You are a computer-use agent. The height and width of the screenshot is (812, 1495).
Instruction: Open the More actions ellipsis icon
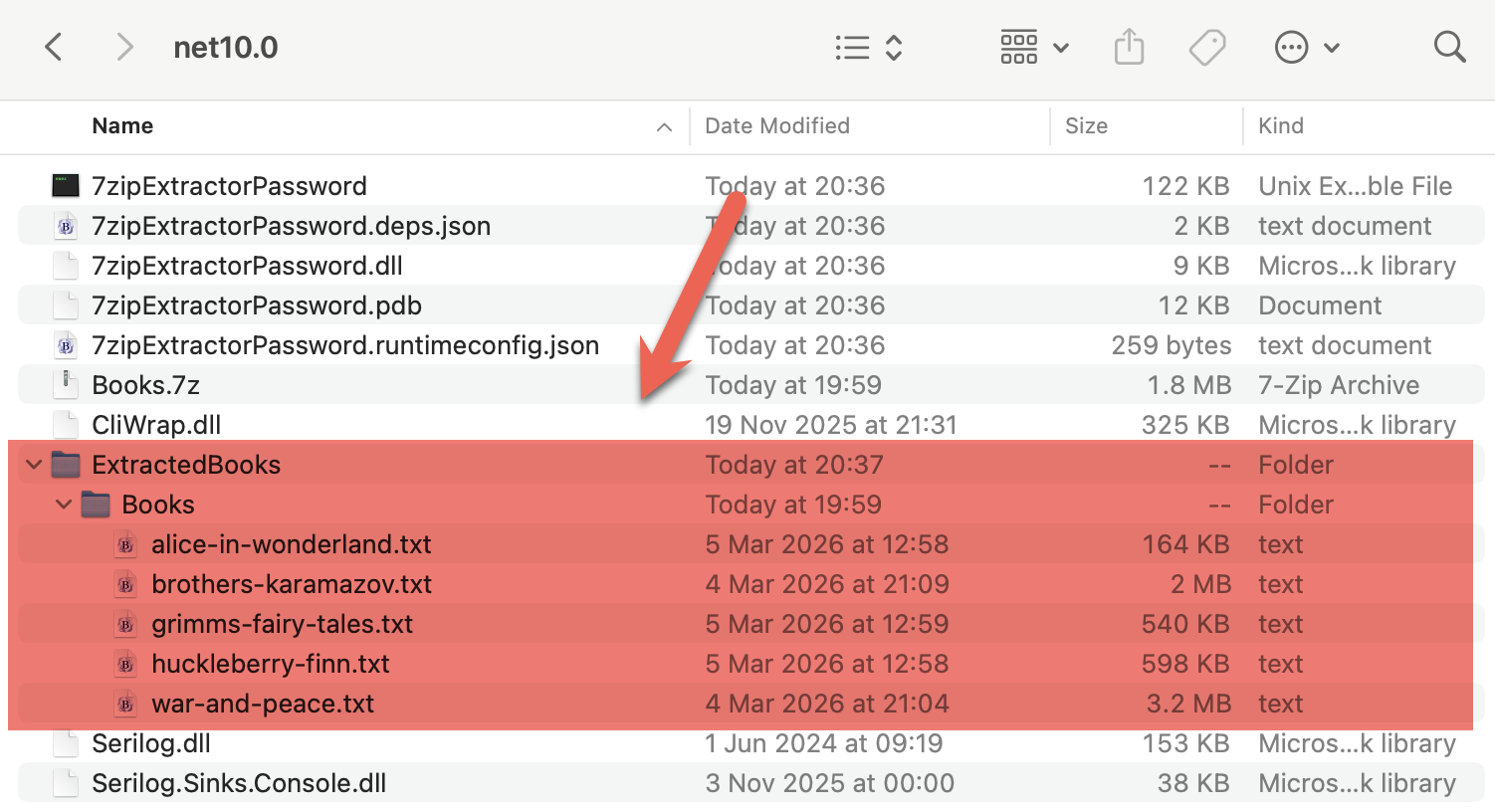tap(1291, 47)
